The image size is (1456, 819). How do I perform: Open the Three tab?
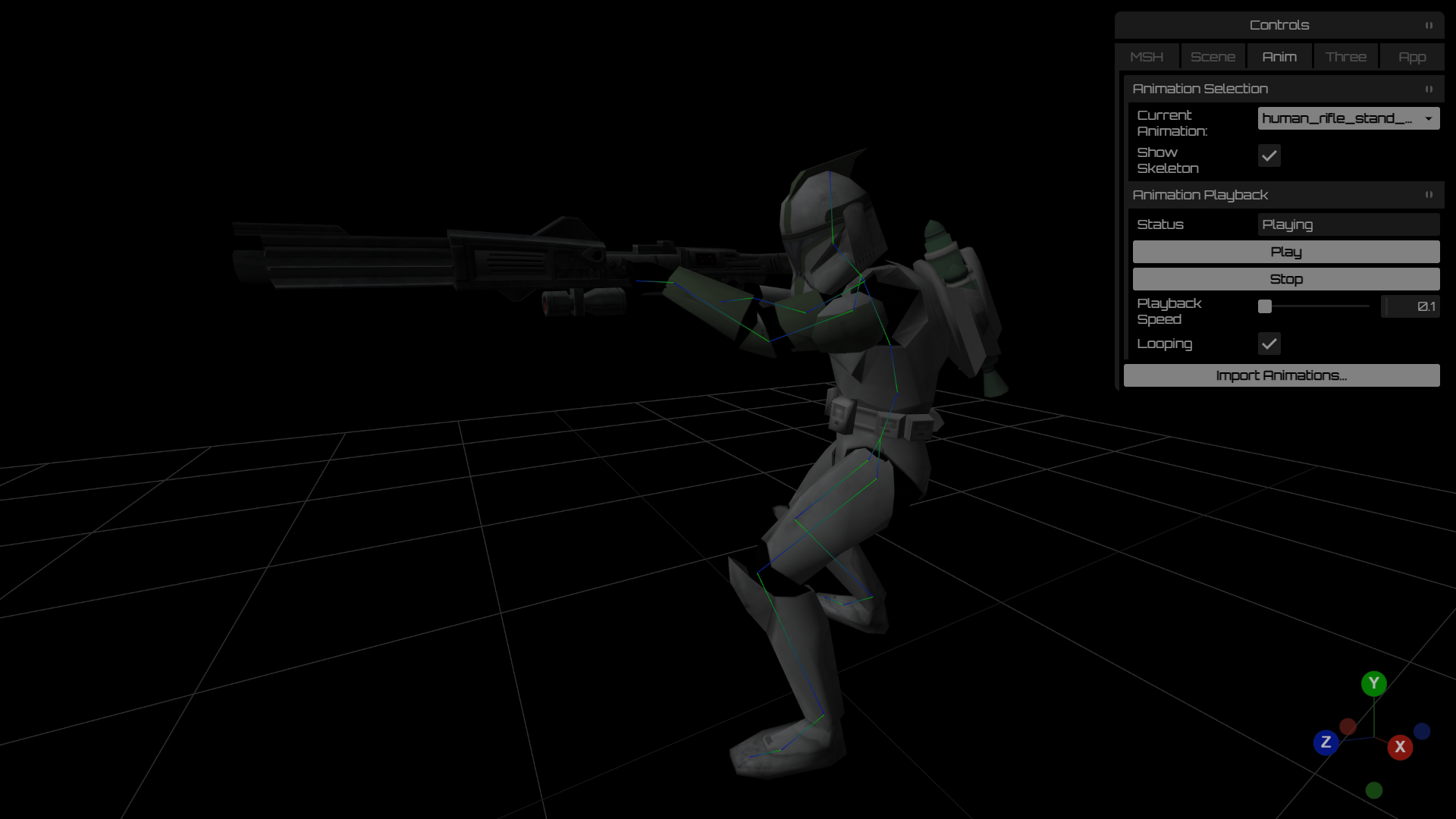coord(1345,57)
